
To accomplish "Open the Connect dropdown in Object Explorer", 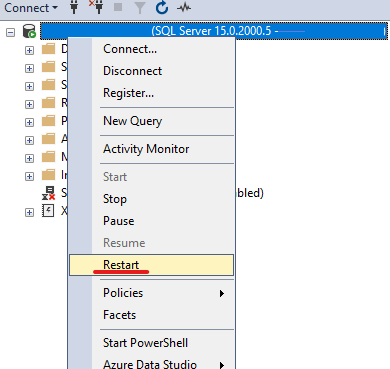I will (31, 8).
